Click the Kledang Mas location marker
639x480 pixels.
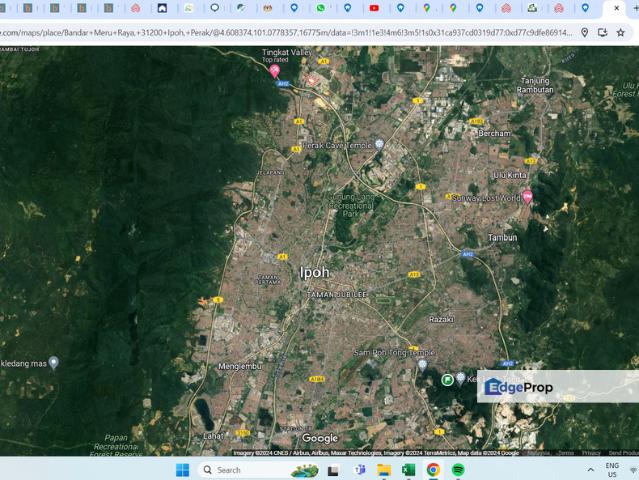coord(54,363)
